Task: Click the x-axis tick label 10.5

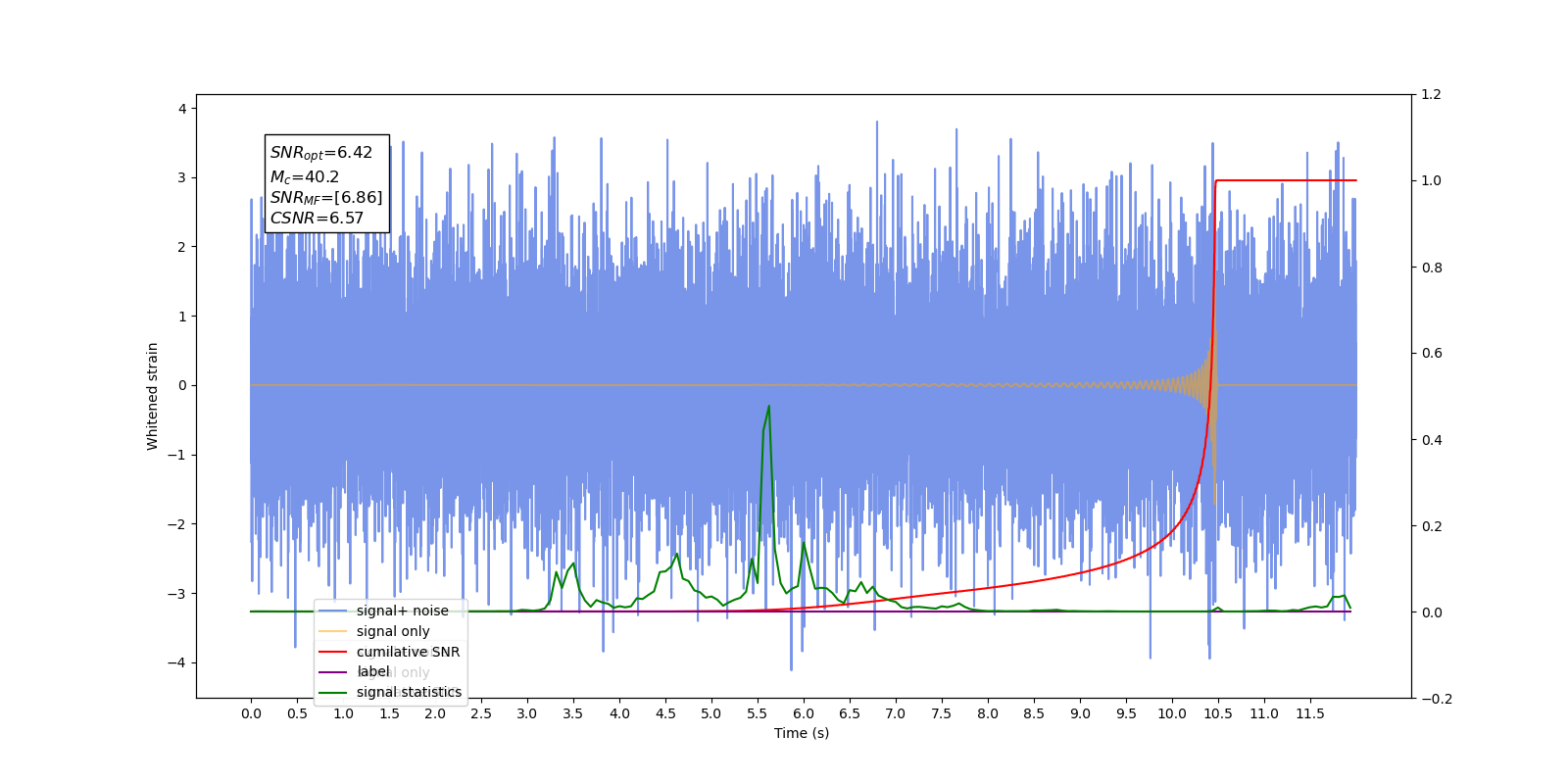Action: coord(1218,713)
